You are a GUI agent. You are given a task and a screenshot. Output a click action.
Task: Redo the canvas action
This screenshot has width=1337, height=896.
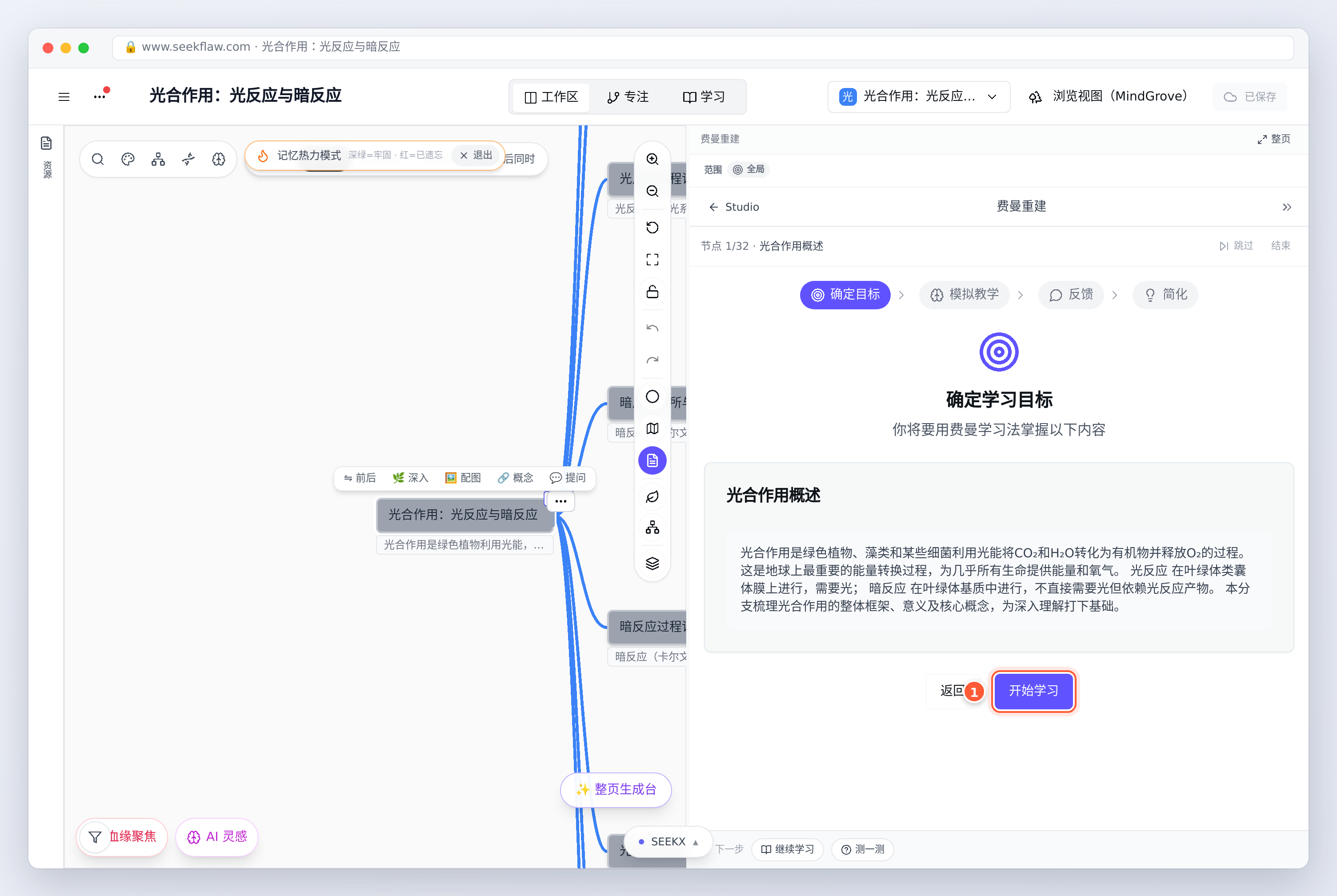coord(652,360)
